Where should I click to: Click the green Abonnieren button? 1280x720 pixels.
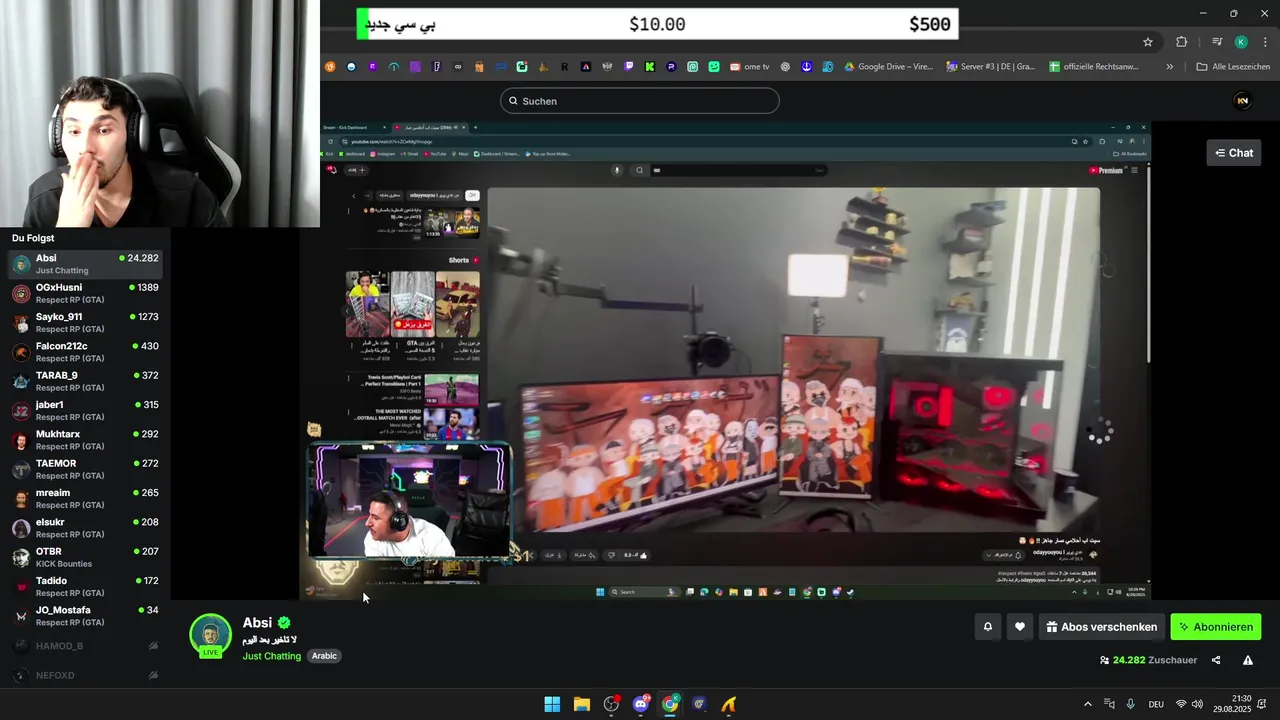pyautogui.click(x=1216, y=627)
